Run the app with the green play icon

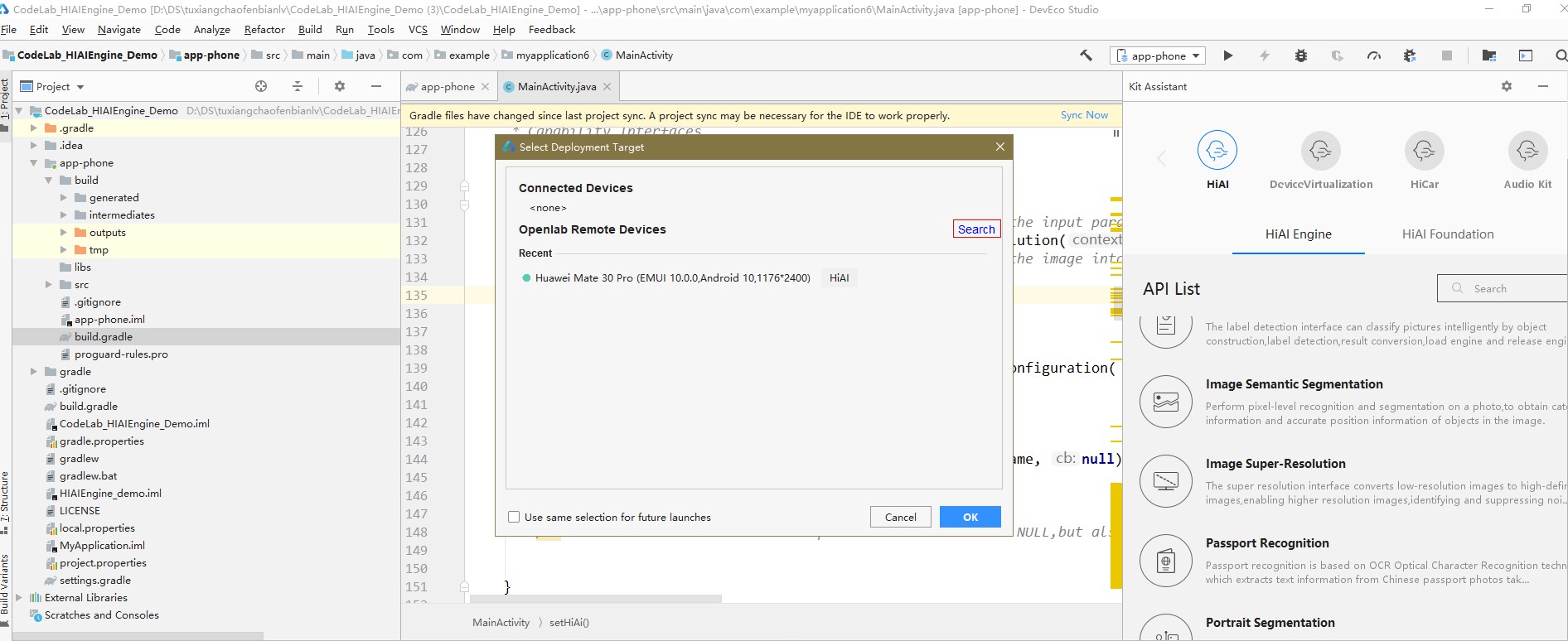1228,55
